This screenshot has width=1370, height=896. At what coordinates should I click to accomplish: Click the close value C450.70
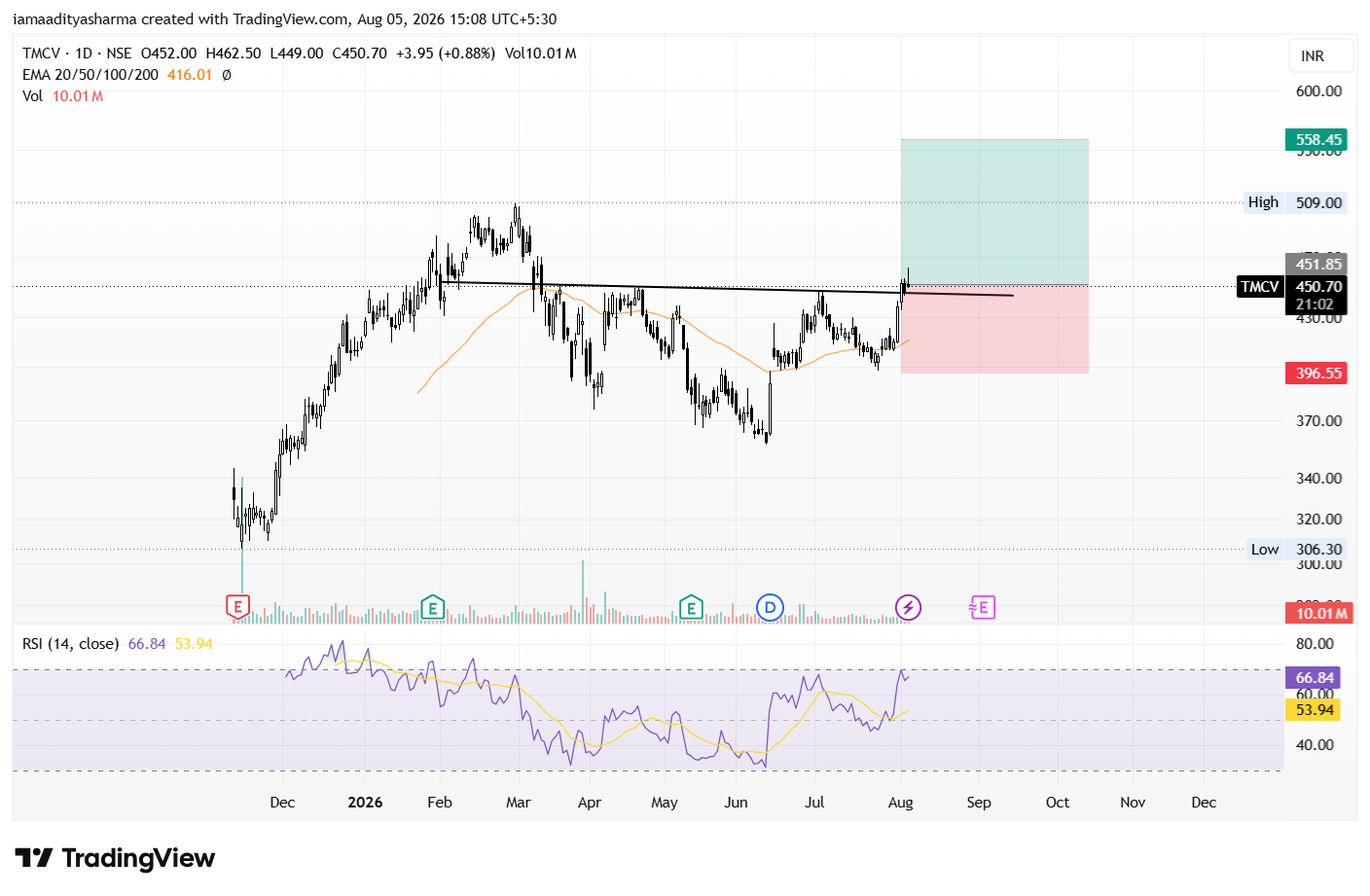tap(360, 54)
